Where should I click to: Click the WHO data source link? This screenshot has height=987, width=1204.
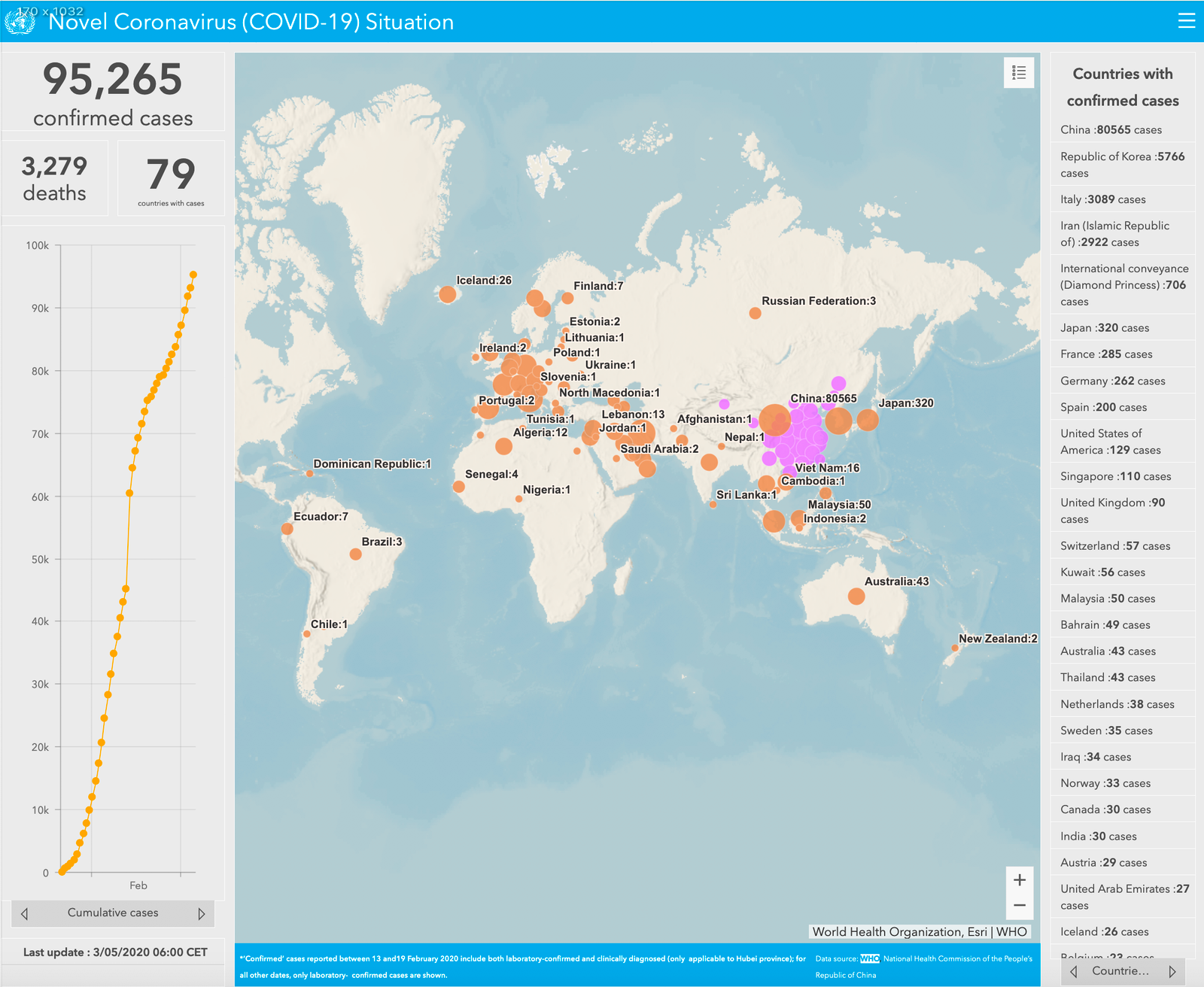pyautogui.click(x=869, y=958)
